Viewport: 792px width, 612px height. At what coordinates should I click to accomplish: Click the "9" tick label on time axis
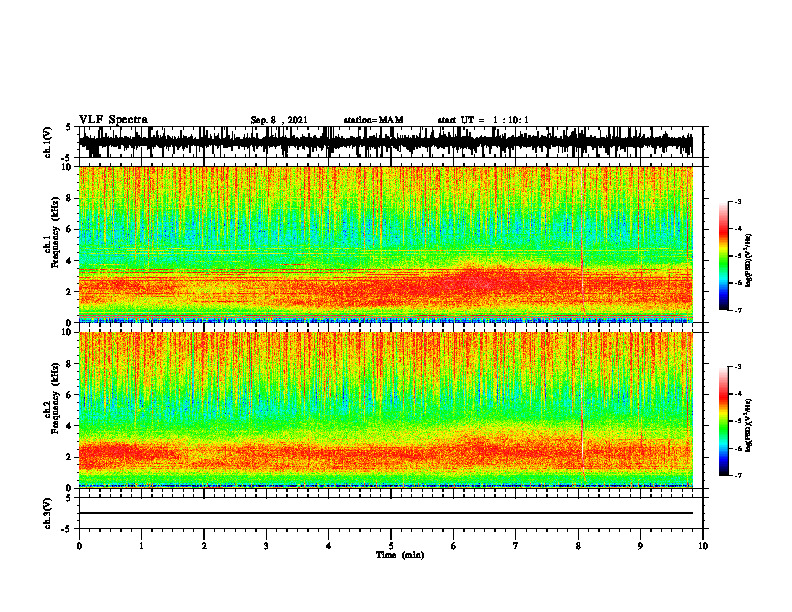pyautogui.click(x=640, y=546)
